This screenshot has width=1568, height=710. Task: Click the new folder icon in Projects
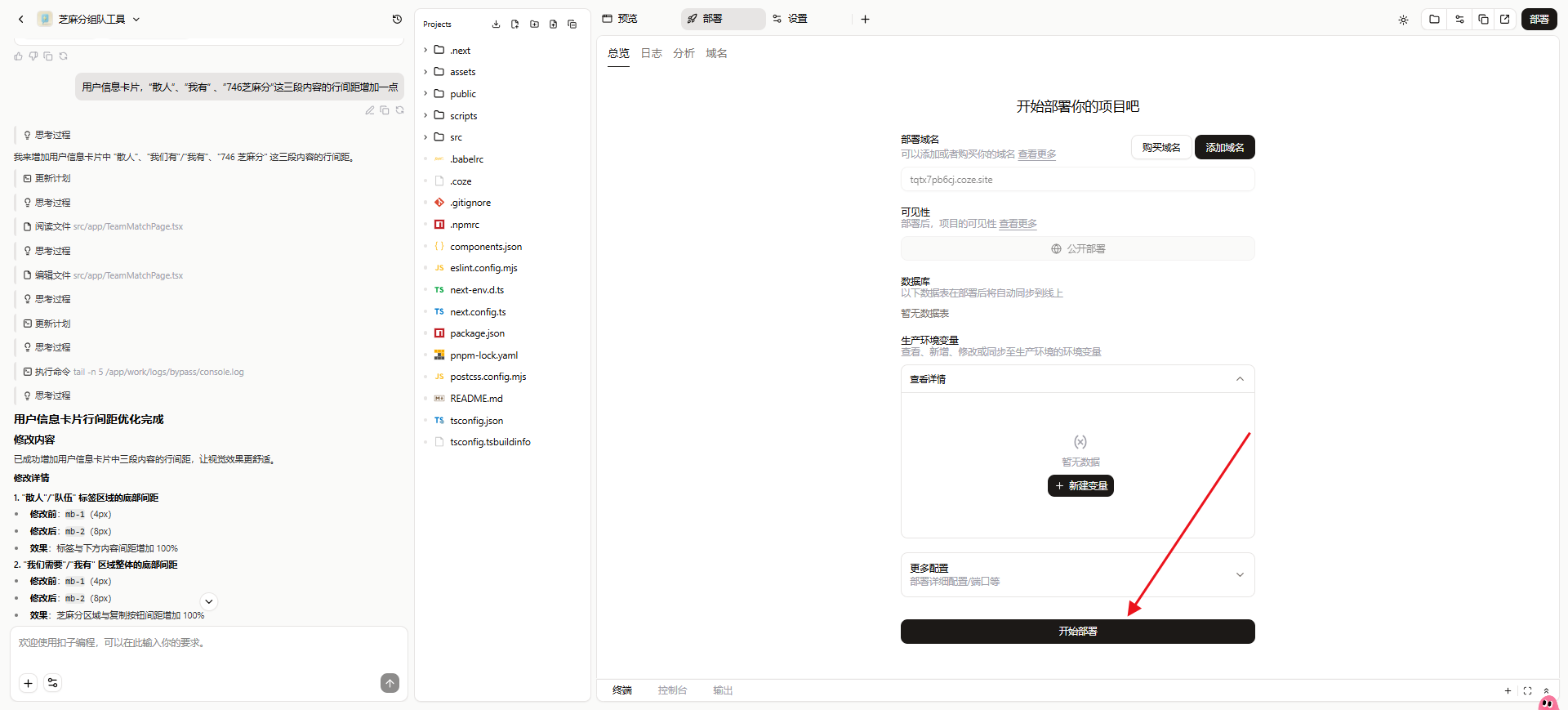(534, 25)
